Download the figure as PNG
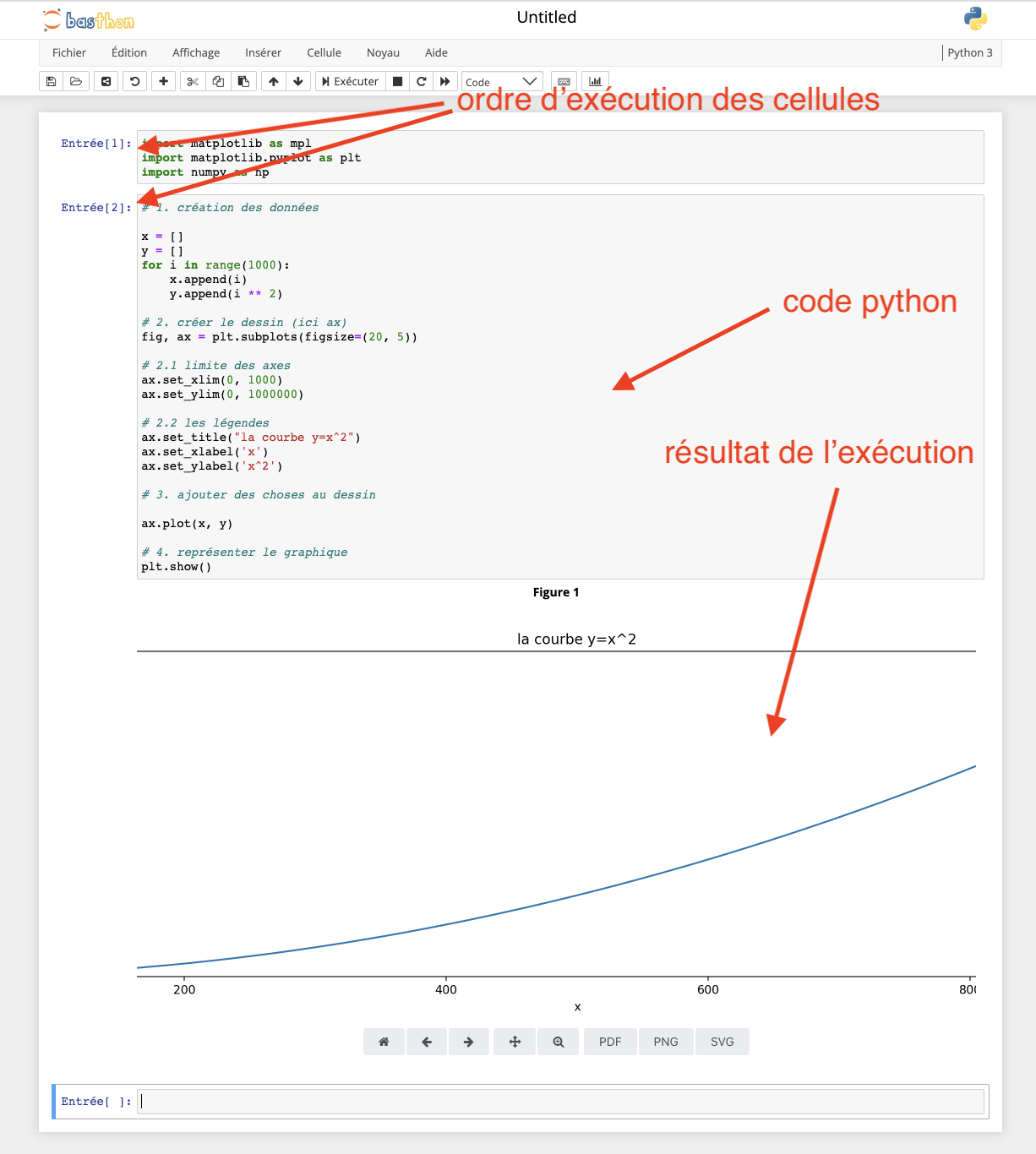Image resolution: width=1036 pixels, height=1154 pixels. click(x=666, y=1042)
